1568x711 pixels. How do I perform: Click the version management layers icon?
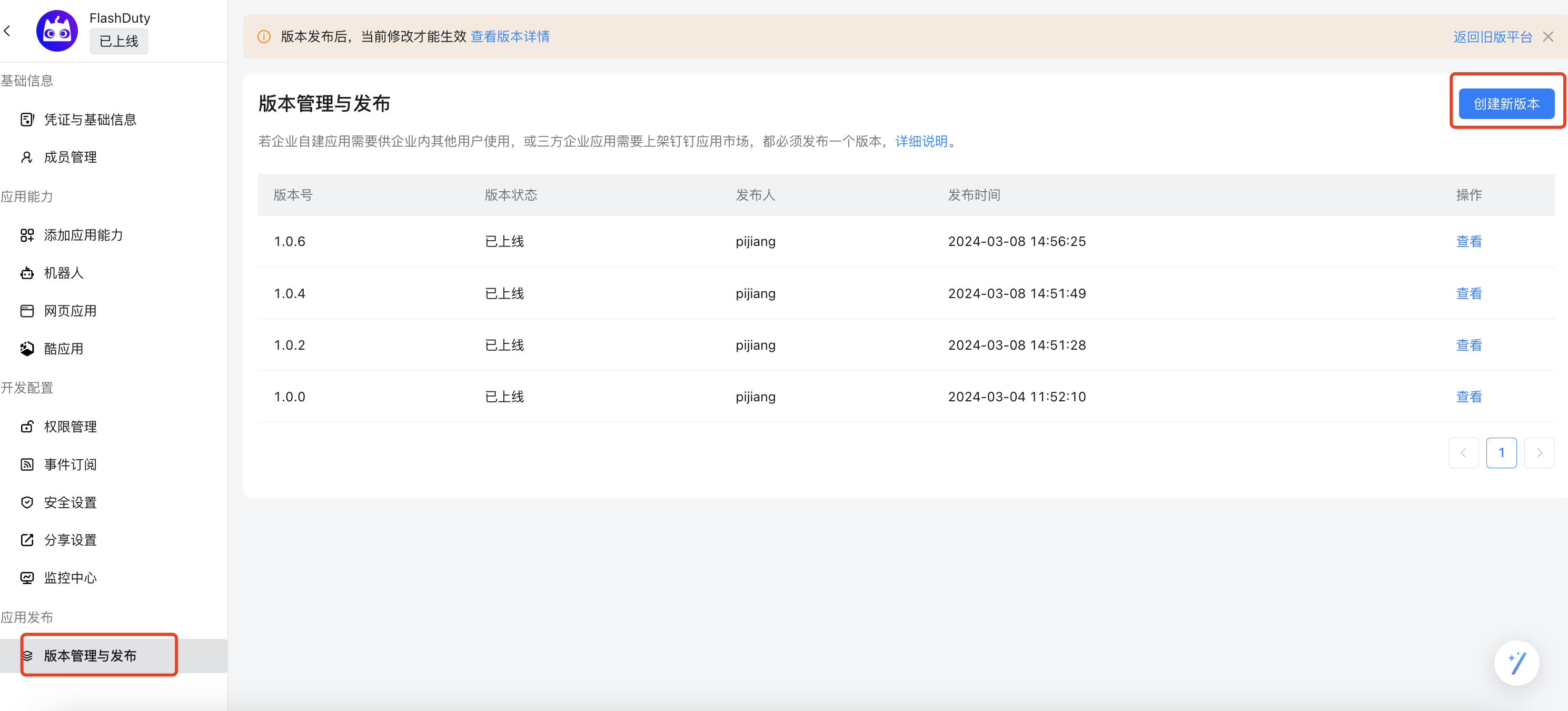[x=27, y=656]
